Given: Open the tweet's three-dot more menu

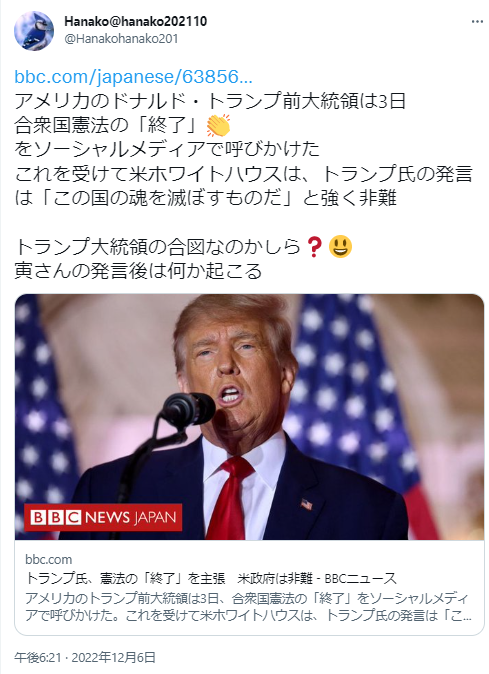Looking at the screenshot, I should pos(477,21).
